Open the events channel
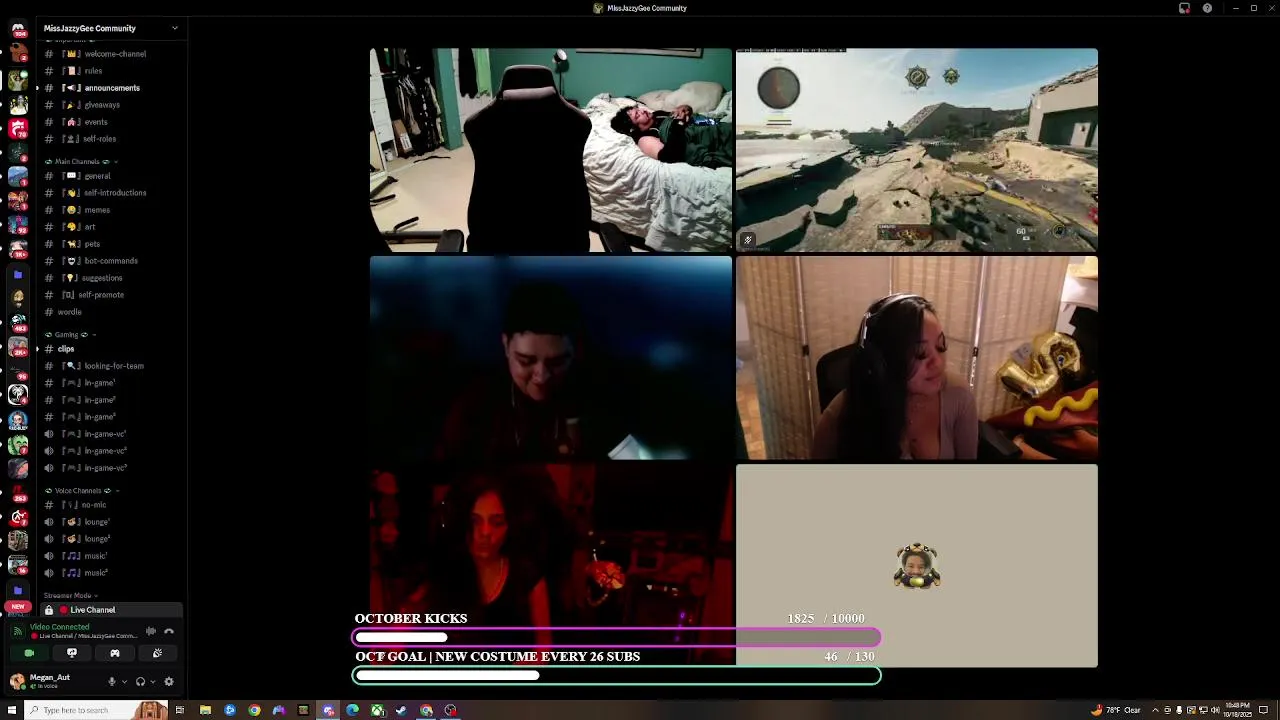Viewport: 1280px width, 720px height. click(111, 122)
